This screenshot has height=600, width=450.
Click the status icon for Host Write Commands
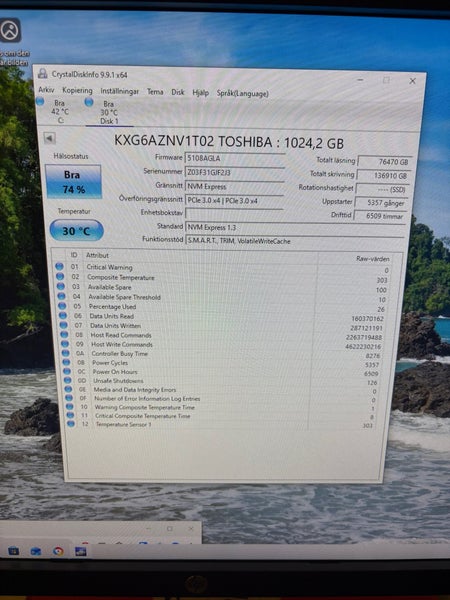65,344
